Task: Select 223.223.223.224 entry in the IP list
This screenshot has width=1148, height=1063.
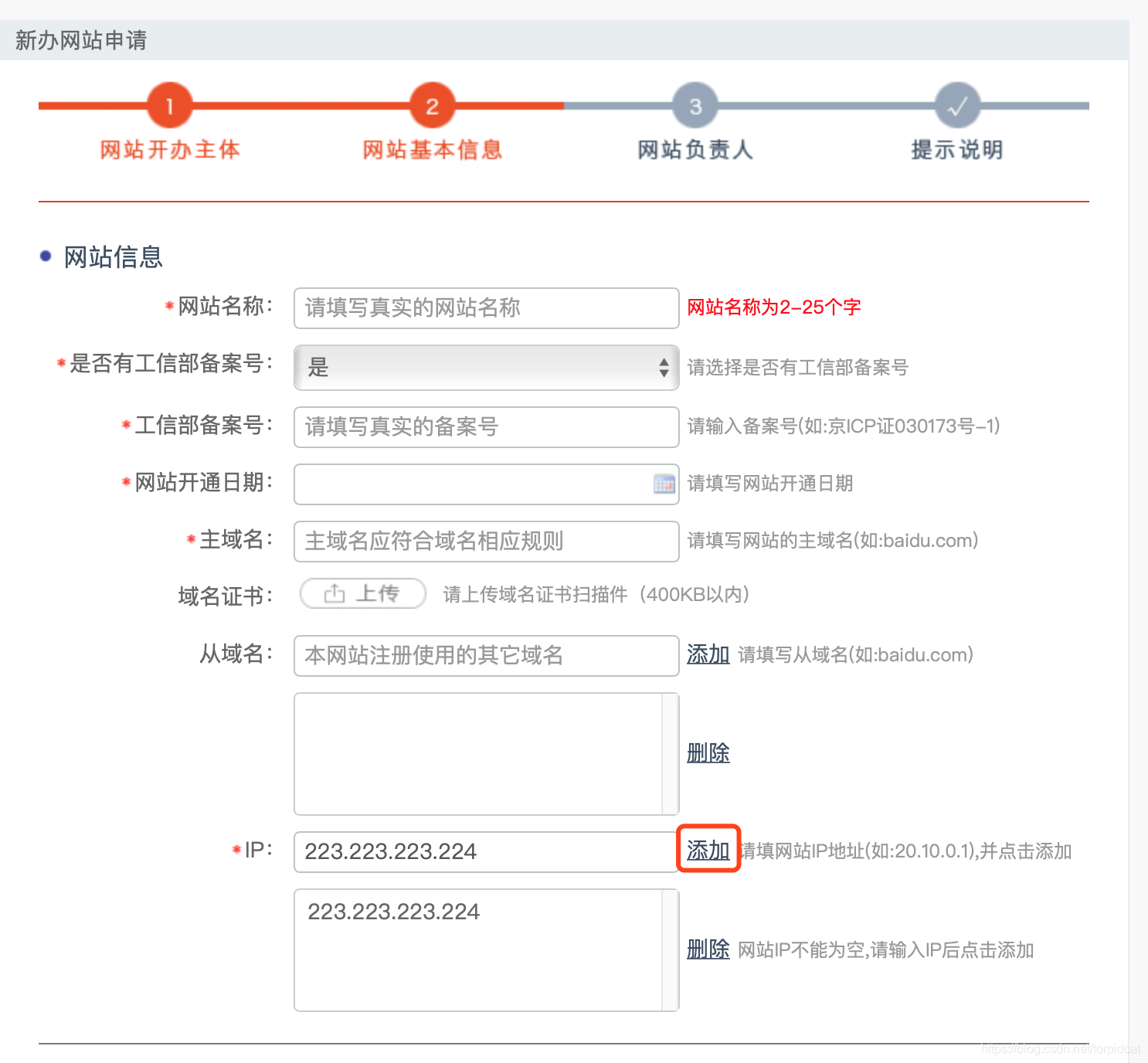Action: click(394, 912)
